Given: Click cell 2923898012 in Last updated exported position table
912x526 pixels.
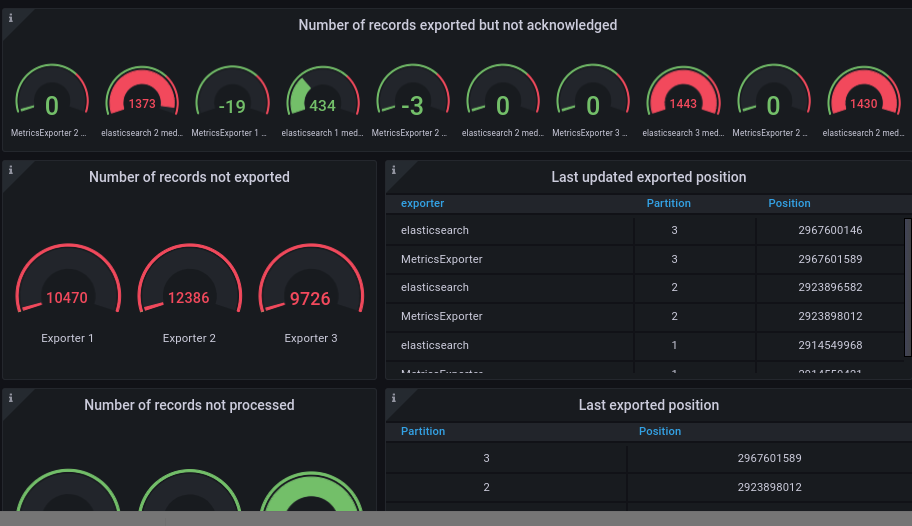Looking at the screenshot, I should tap(830, 317).
